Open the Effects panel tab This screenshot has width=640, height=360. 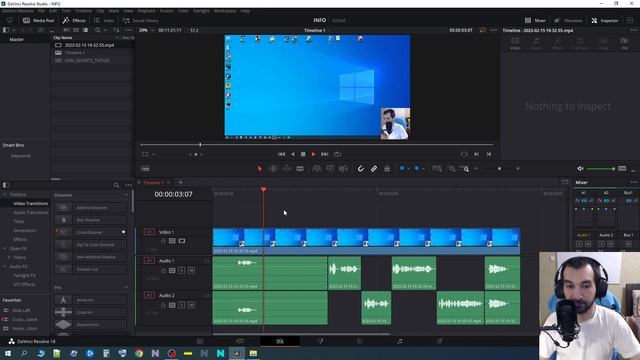click(x=74, y=20)
